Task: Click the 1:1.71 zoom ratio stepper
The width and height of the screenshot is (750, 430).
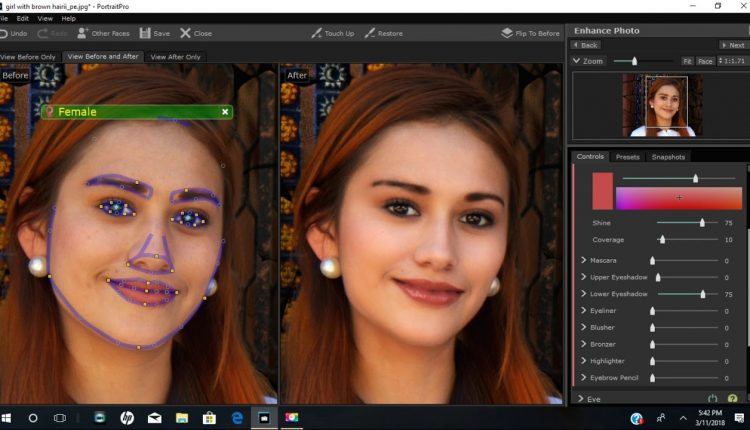Action: tap(731, 61)
